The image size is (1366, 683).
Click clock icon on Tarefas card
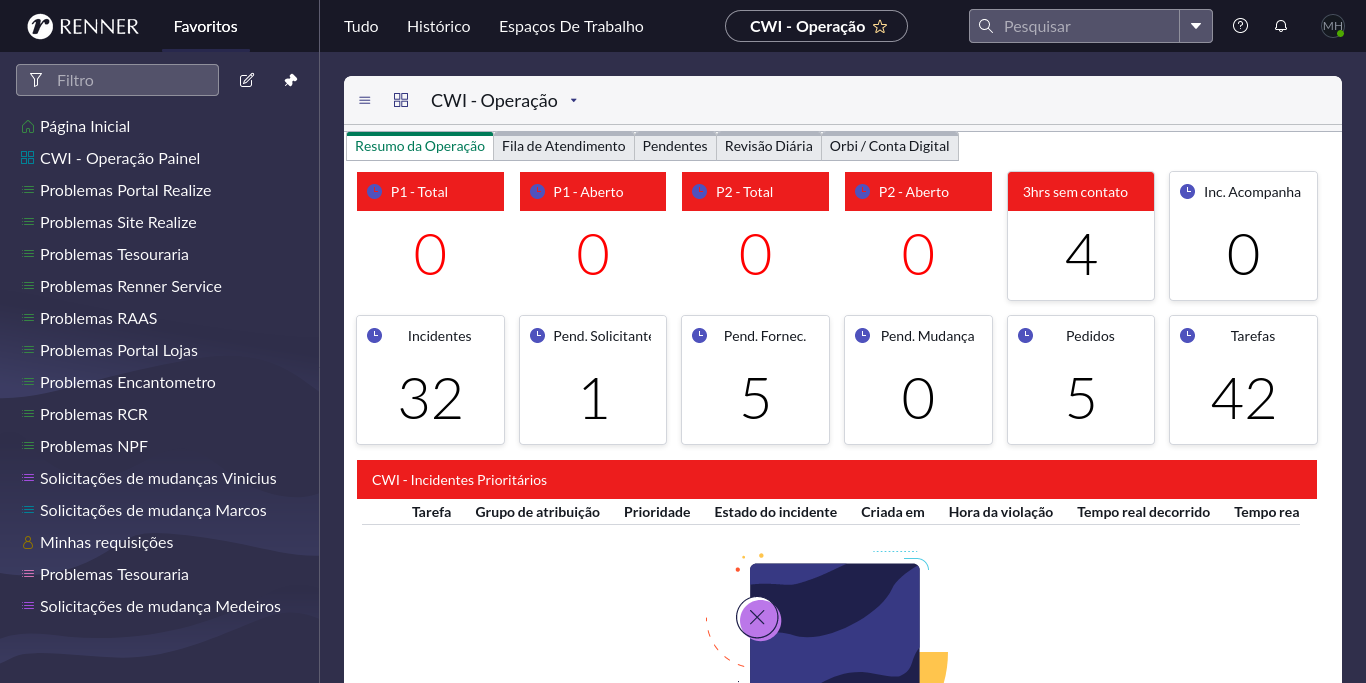point(1187,335)
